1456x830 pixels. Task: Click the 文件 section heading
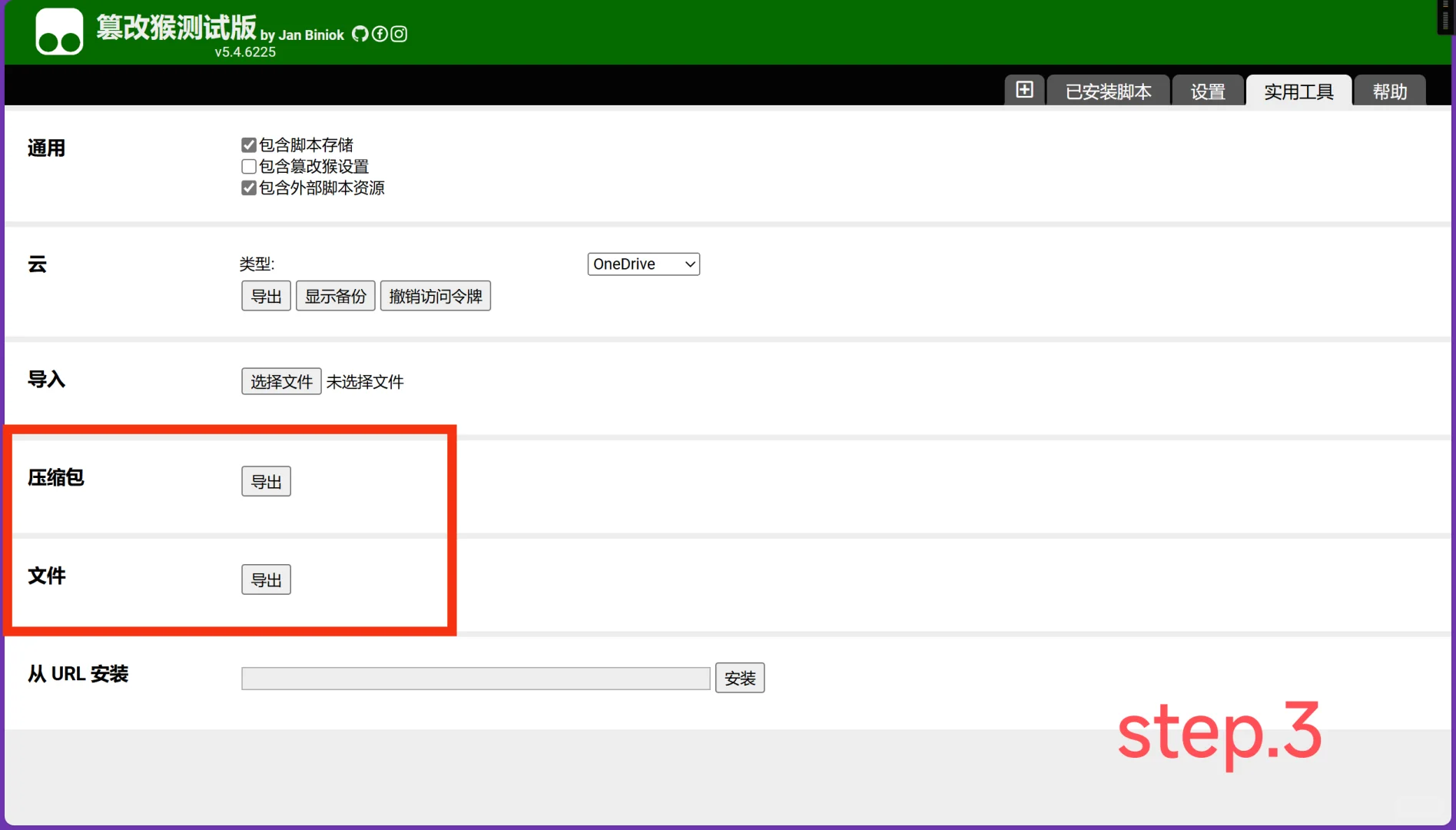pyautogui.click(x=46, y=576)
